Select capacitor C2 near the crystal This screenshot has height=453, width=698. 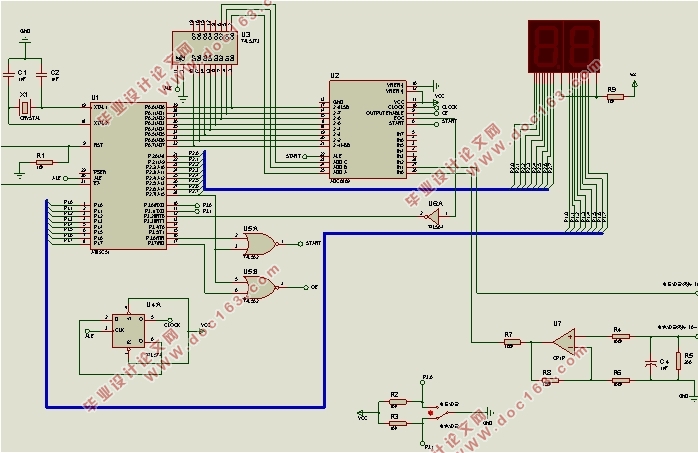click(41, 75)
